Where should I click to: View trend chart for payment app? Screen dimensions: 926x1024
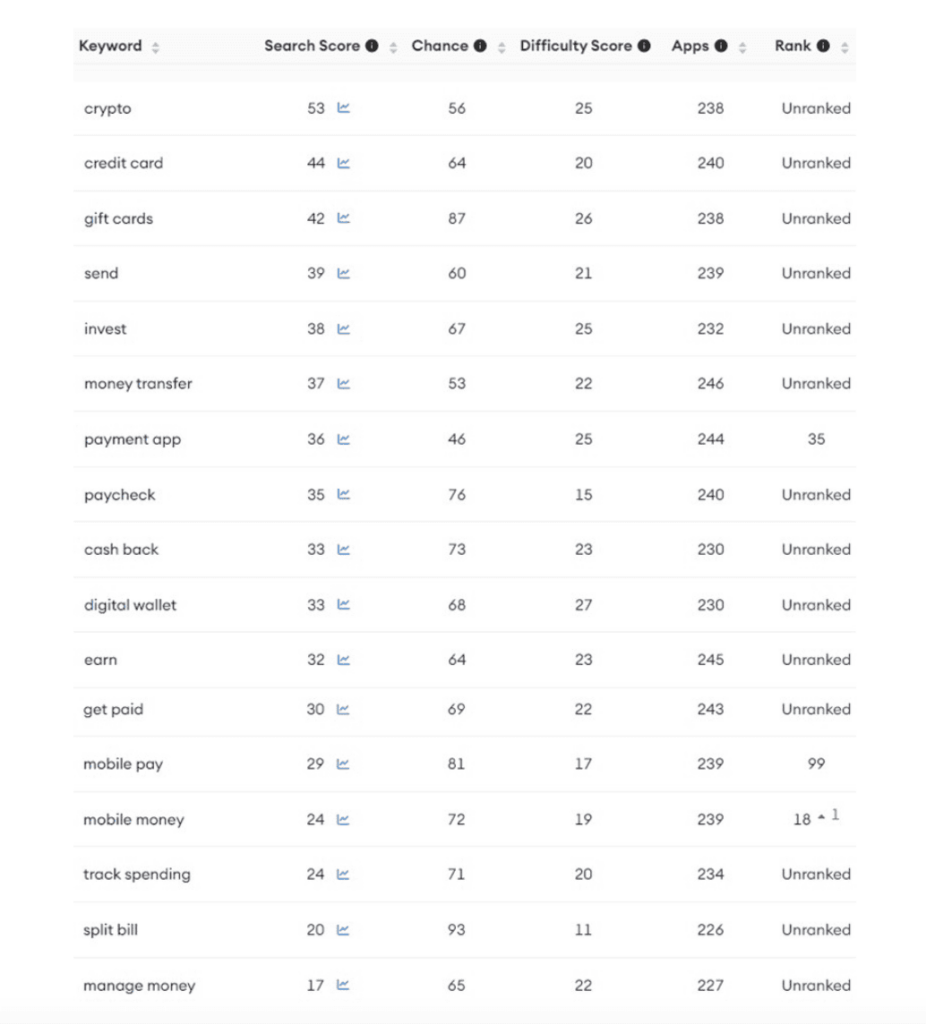tap(343, 439)
